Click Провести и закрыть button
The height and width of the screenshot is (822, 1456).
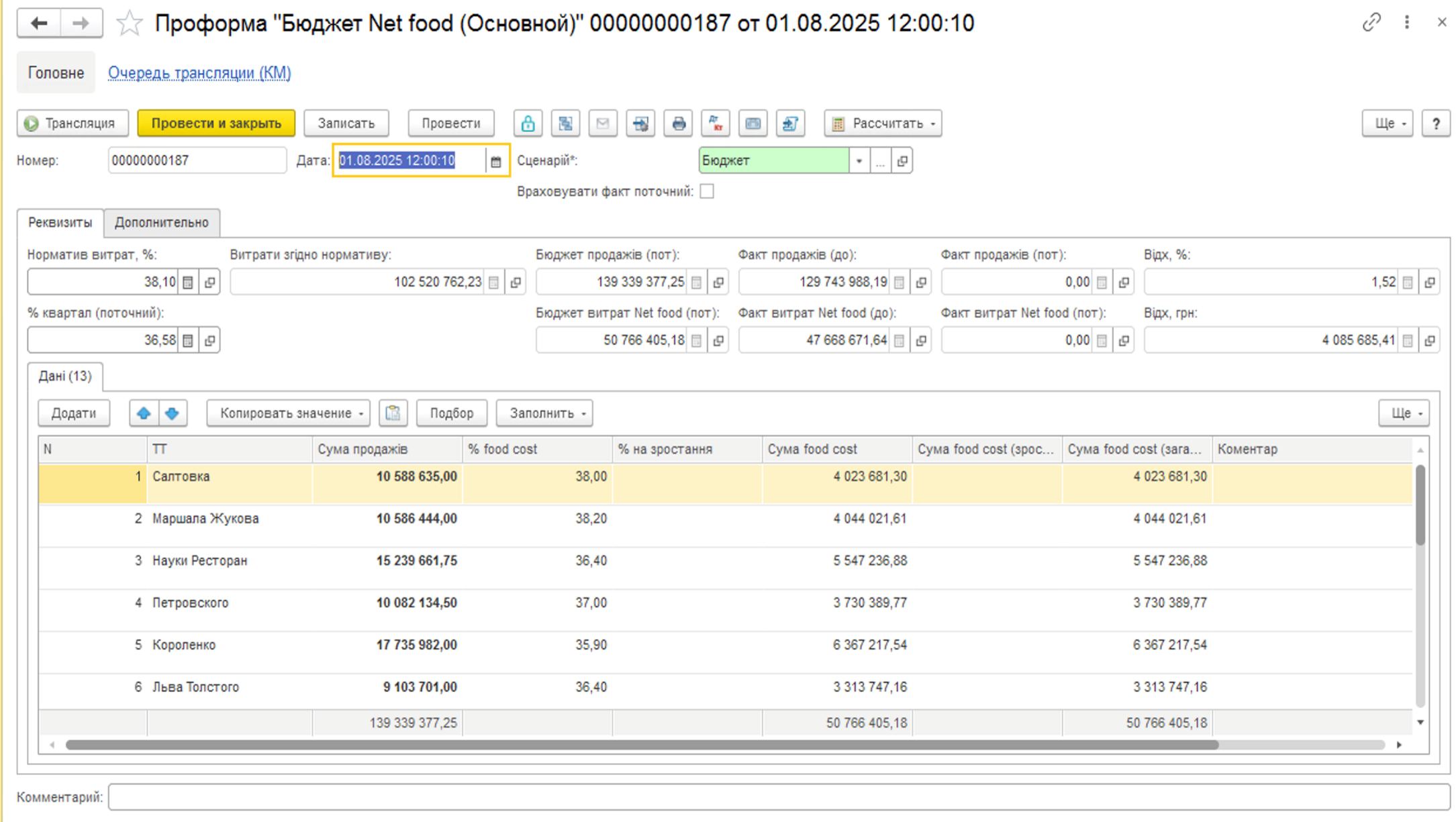pyautogui.click(x=216, y=123)
